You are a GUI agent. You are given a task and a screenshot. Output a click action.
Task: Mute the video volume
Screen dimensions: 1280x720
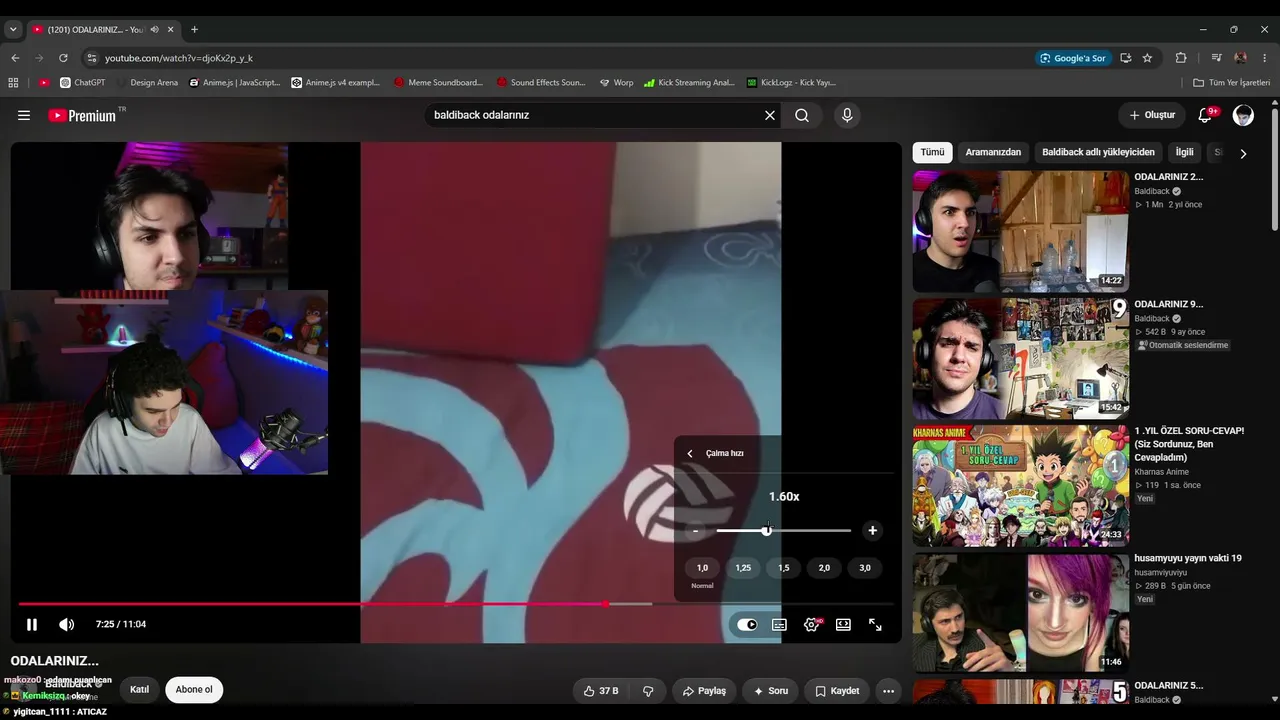click(x=67, y=624)
